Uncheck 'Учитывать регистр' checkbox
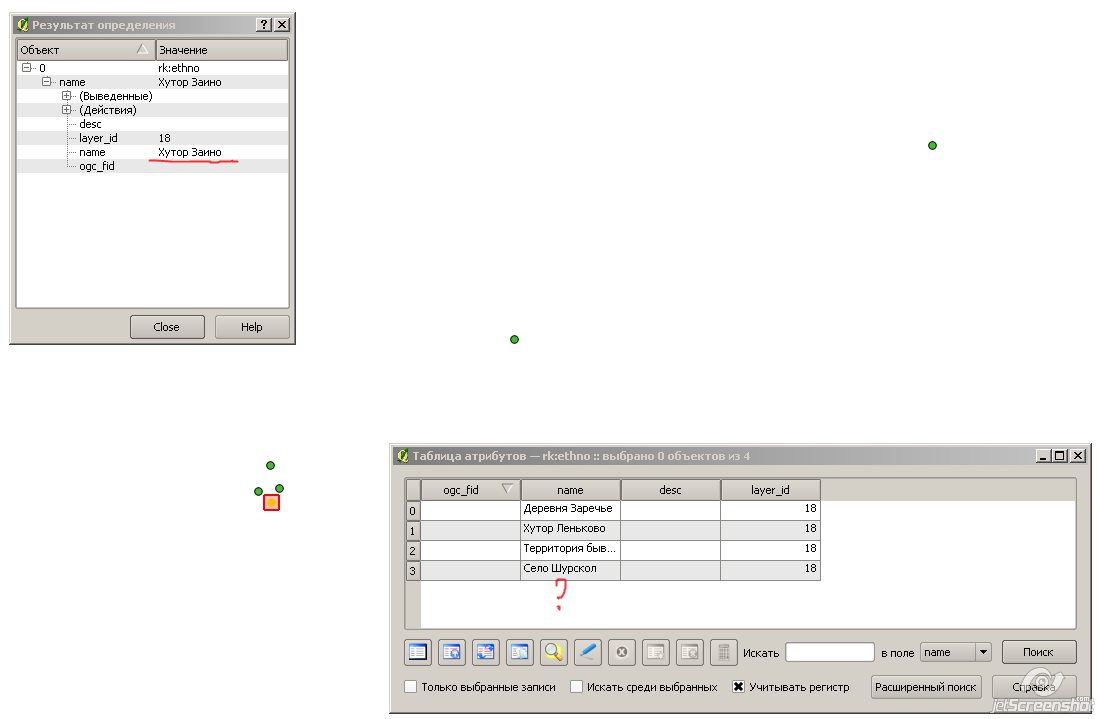Viewport: 1100px width, 719px height. click(x=739, y=687)
